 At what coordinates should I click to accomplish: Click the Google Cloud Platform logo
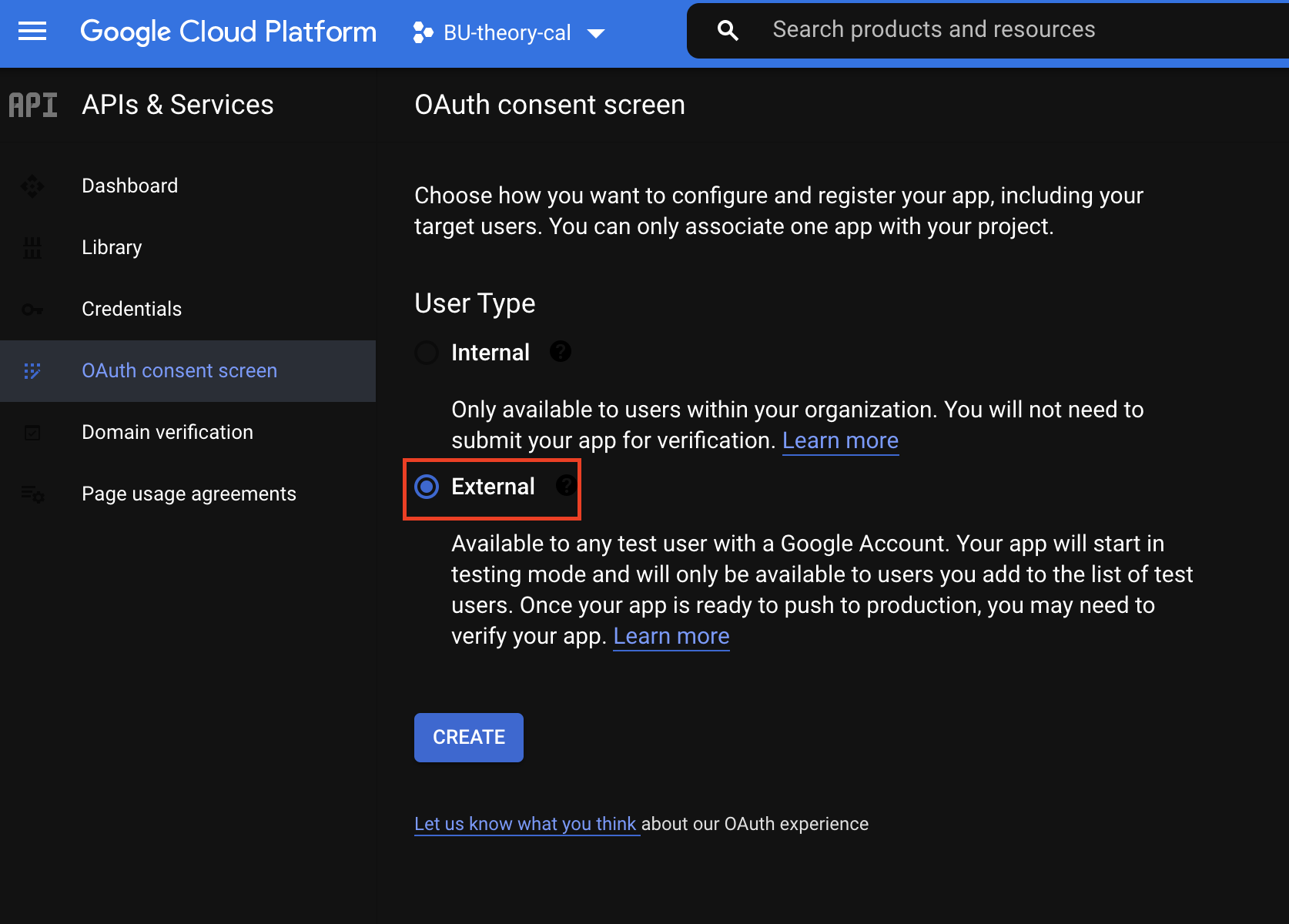tap(229, 32)
